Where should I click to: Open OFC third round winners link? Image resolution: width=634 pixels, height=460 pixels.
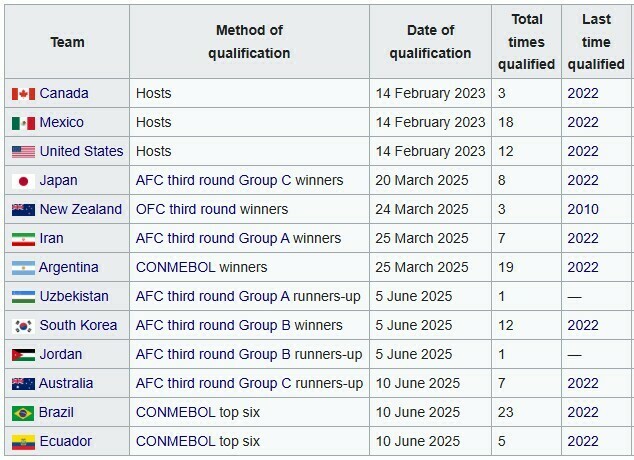(x=212, y=210)
